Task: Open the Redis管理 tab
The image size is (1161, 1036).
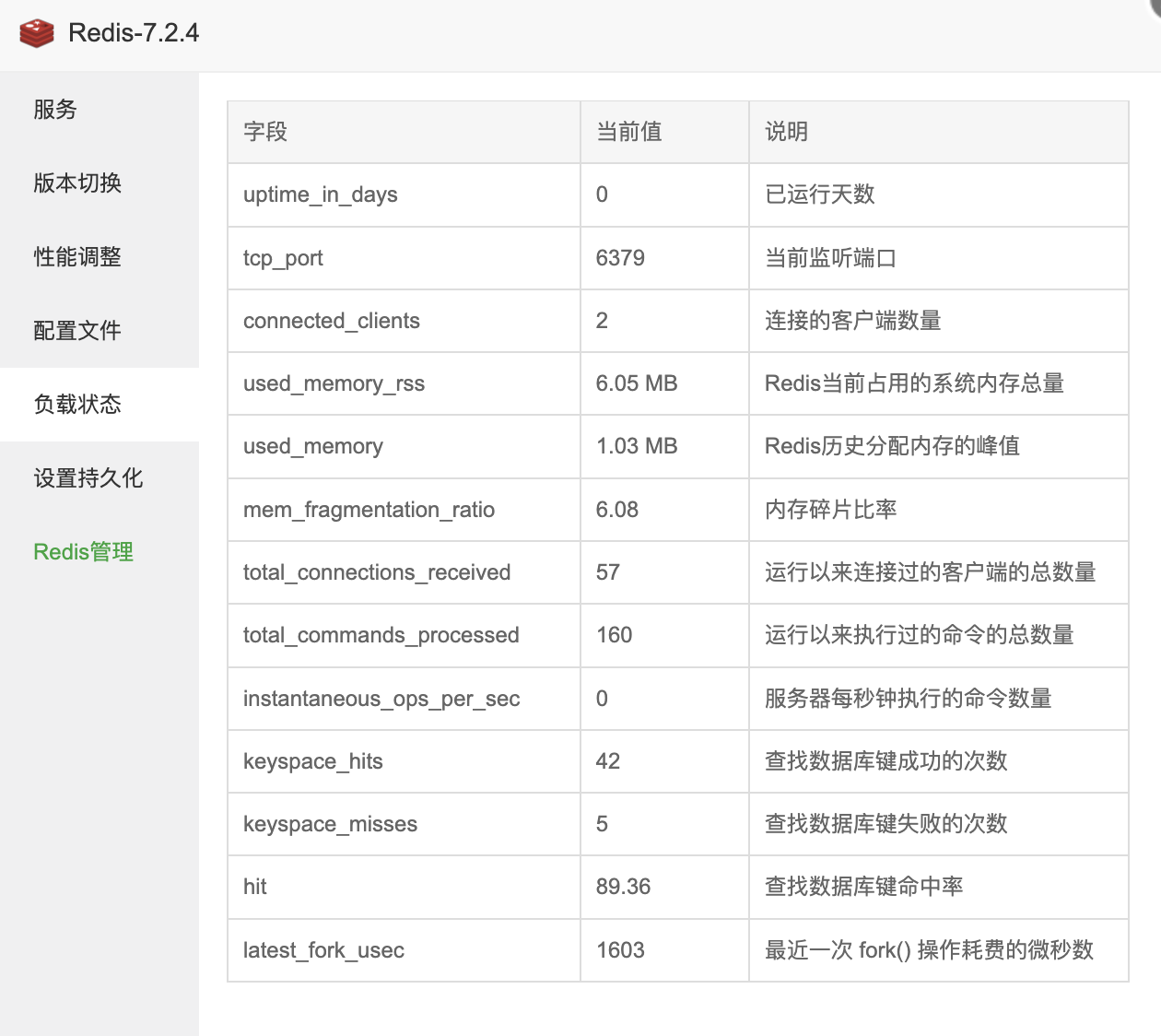Action: pyautogui.click(x=100, y=552)
